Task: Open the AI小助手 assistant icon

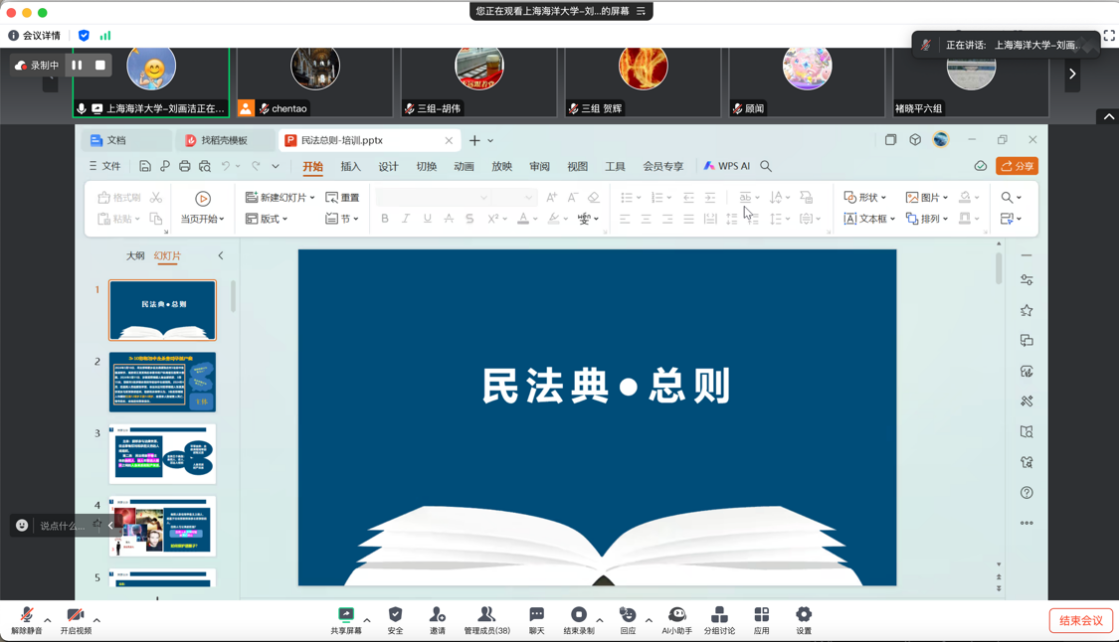Action: pyautogui.click(x=677, y=615)
